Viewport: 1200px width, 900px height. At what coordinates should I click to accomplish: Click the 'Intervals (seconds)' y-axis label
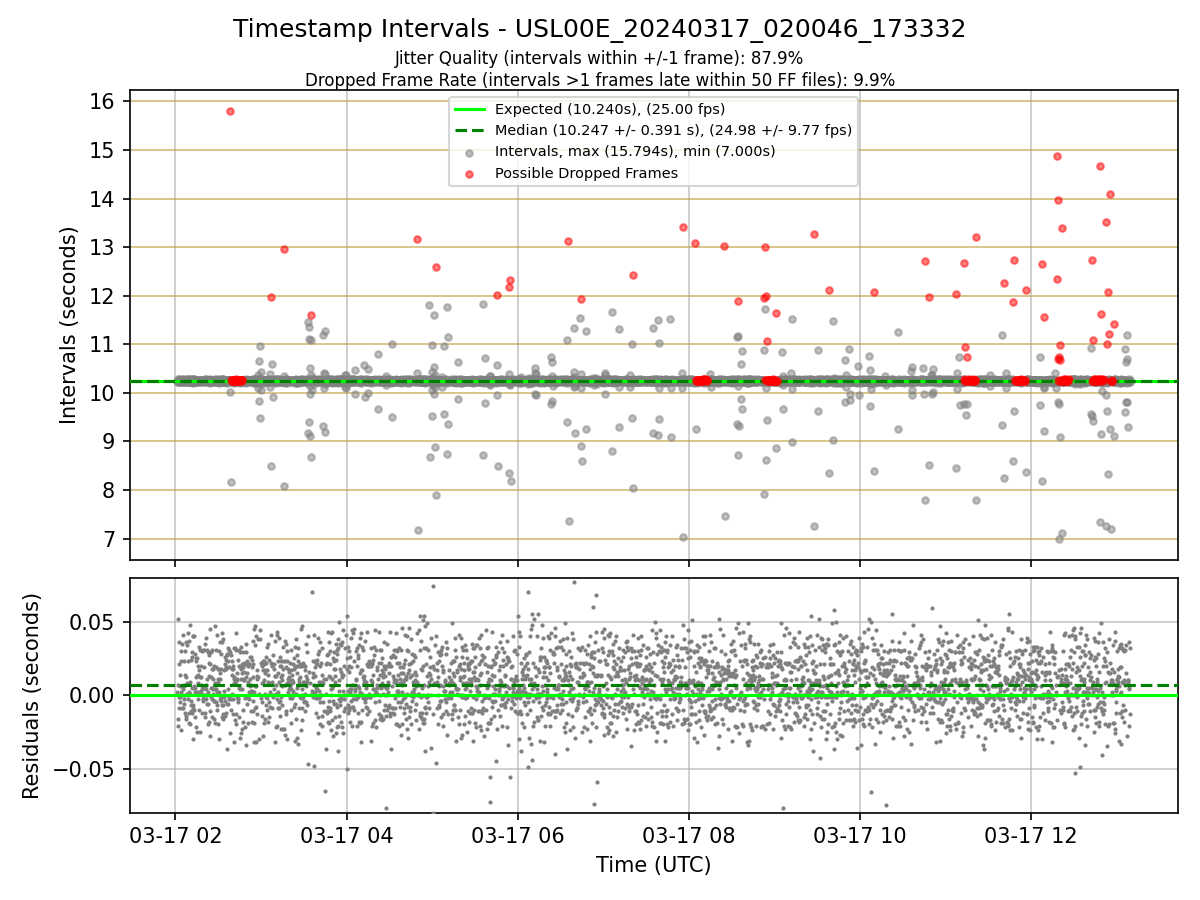pos(68,325)
